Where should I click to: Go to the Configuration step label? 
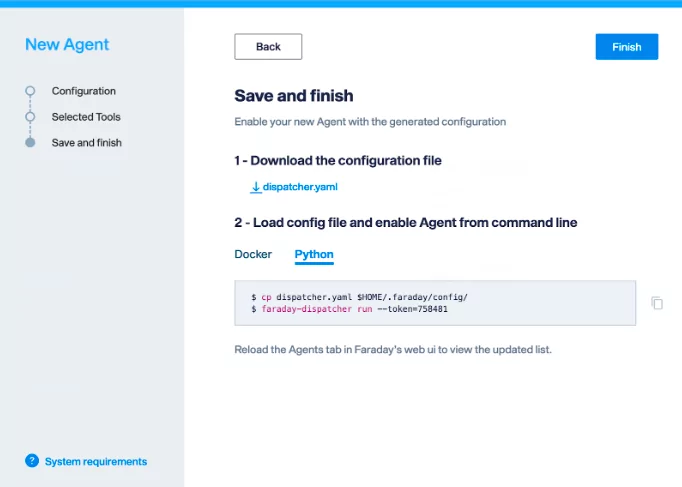[x=84, y=91]
